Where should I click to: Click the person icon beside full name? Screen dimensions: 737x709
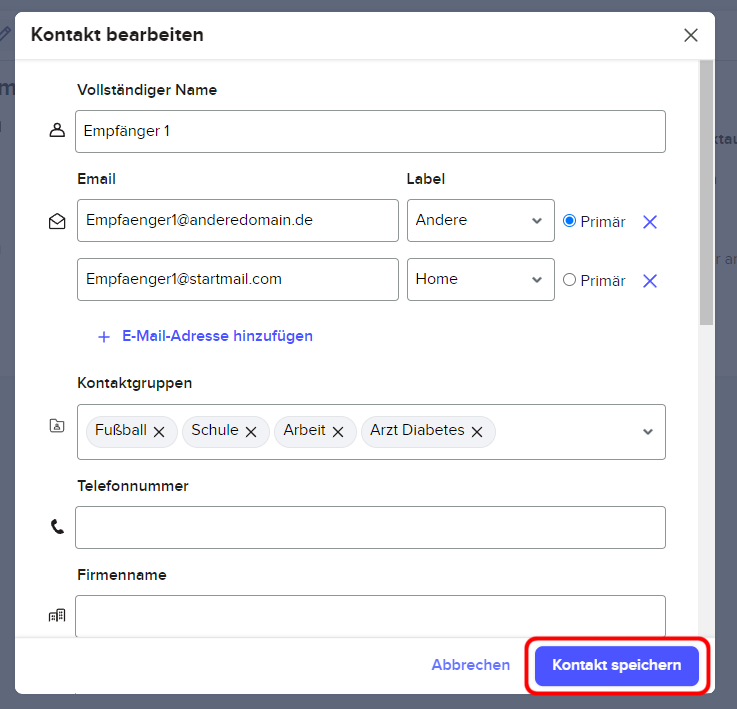(57, 130)
